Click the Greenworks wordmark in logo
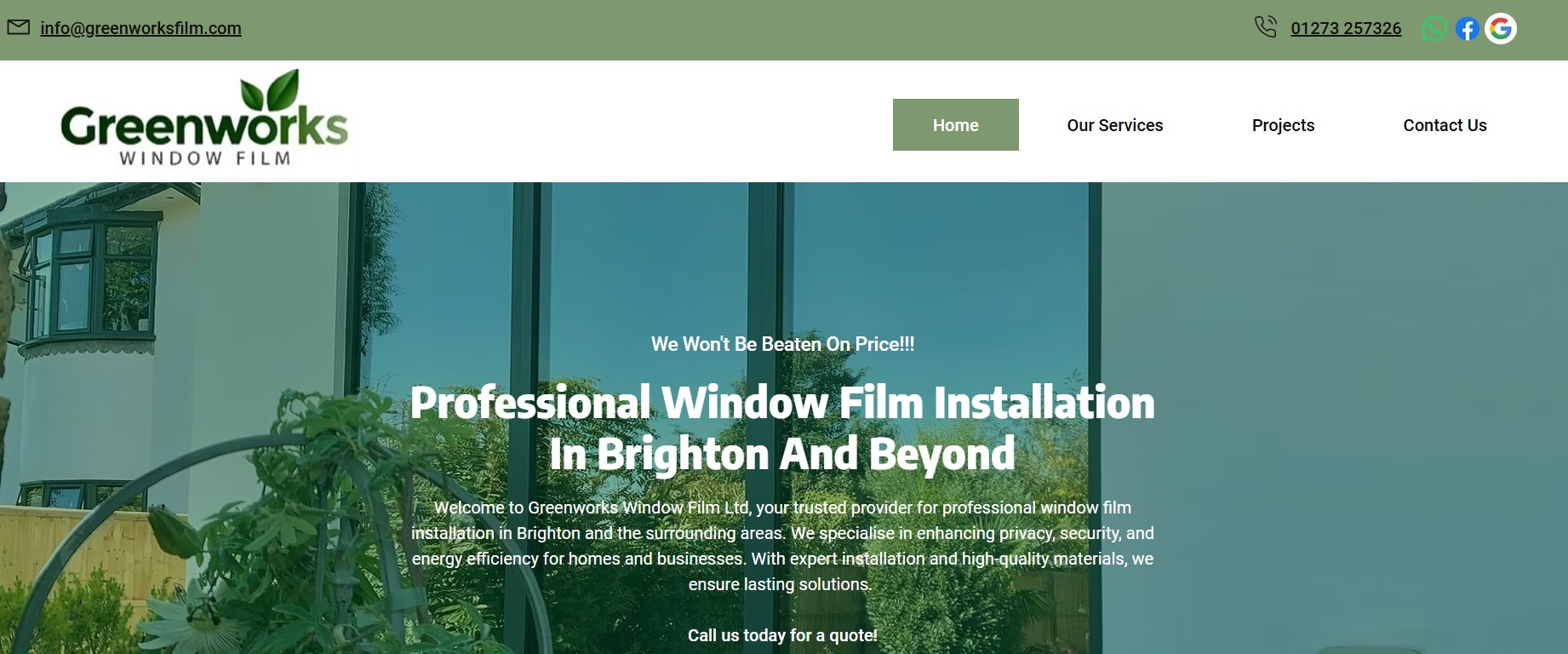 (204, 128)
